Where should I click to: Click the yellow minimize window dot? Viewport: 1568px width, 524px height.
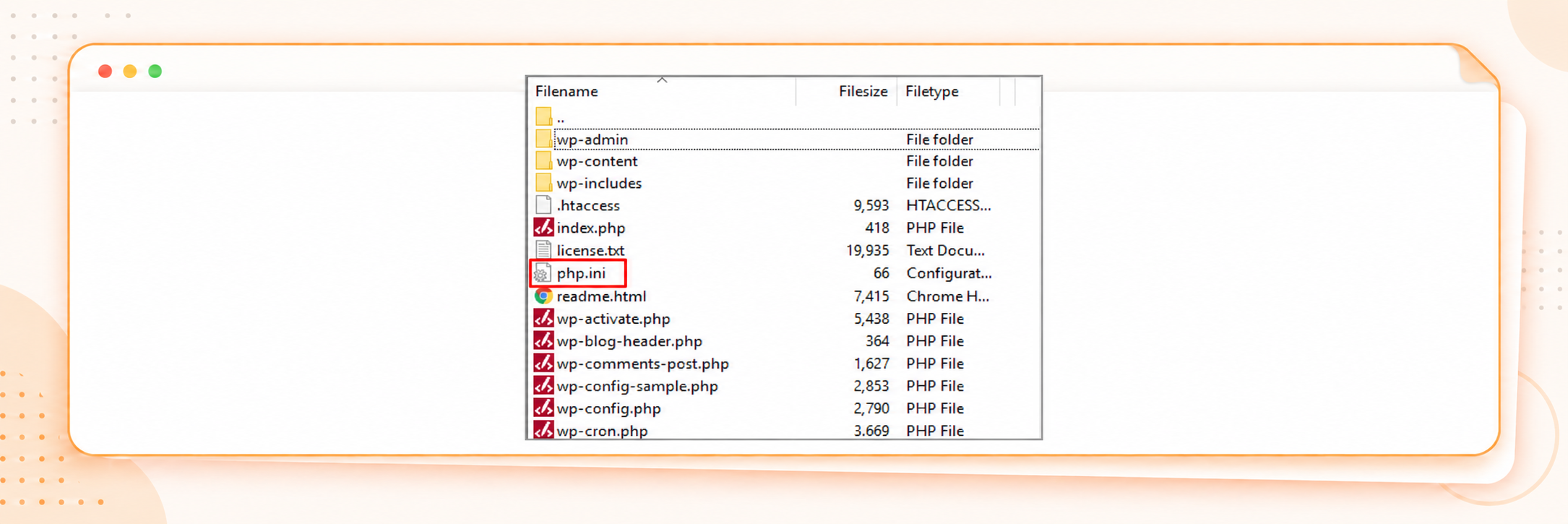130,71
